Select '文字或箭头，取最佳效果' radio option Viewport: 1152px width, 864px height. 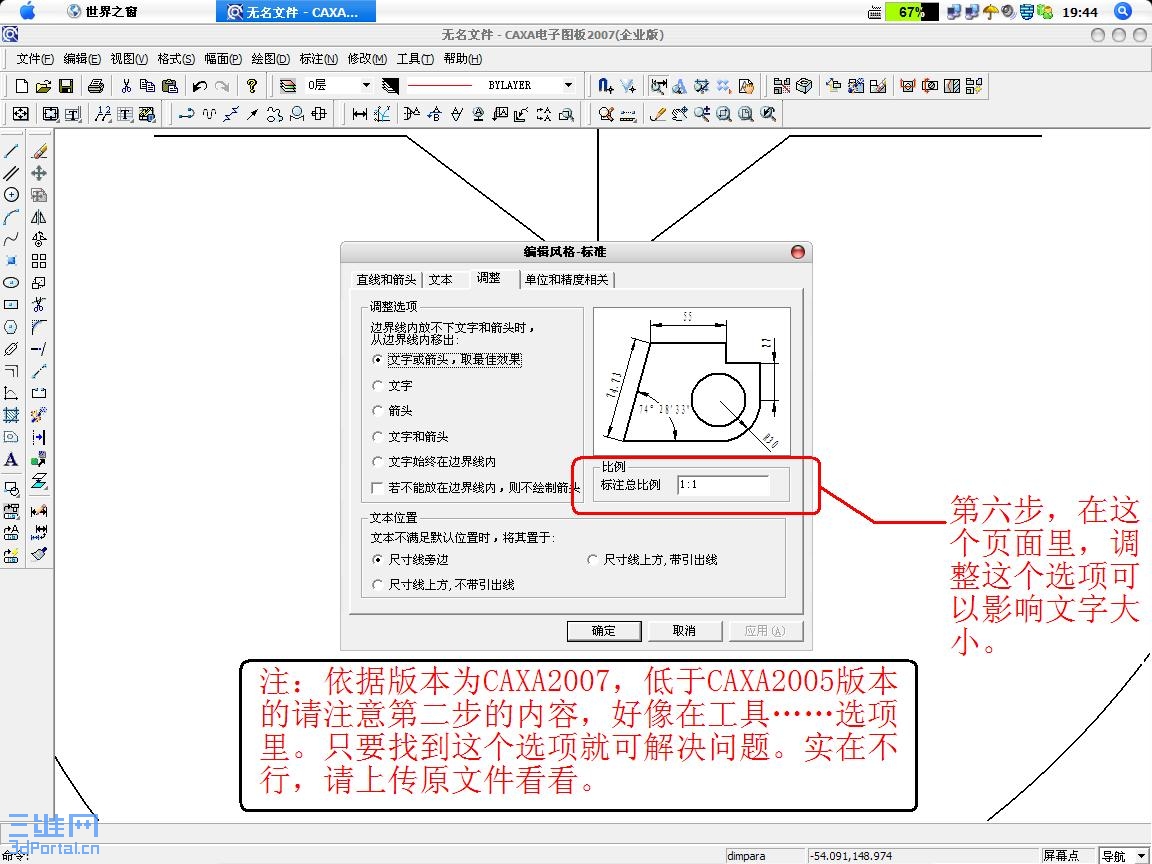tap(447, 359)
